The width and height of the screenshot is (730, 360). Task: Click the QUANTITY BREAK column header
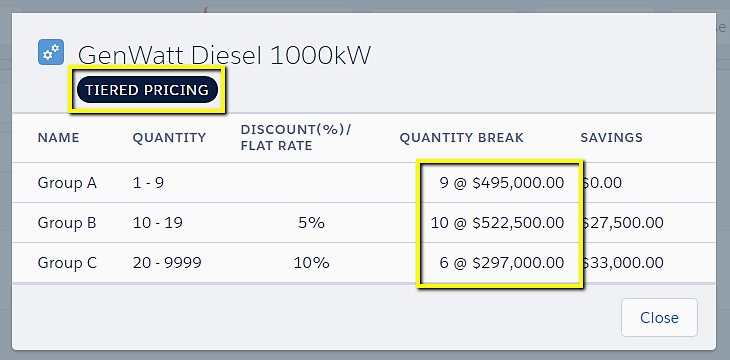point(462,138)
